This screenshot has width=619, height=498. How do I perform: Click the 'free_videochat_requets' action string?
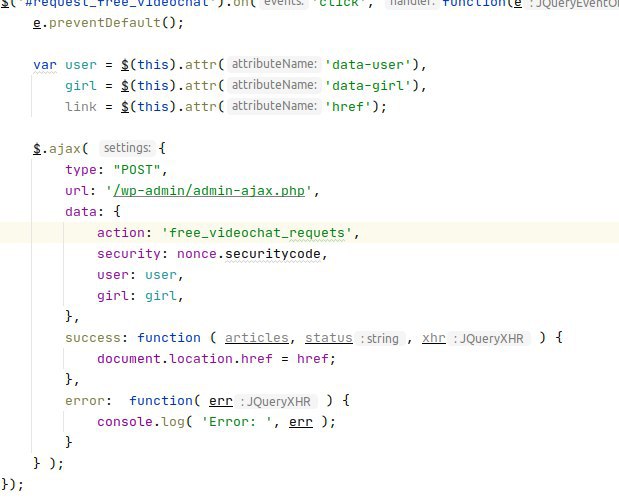click(x=256, y=233)
